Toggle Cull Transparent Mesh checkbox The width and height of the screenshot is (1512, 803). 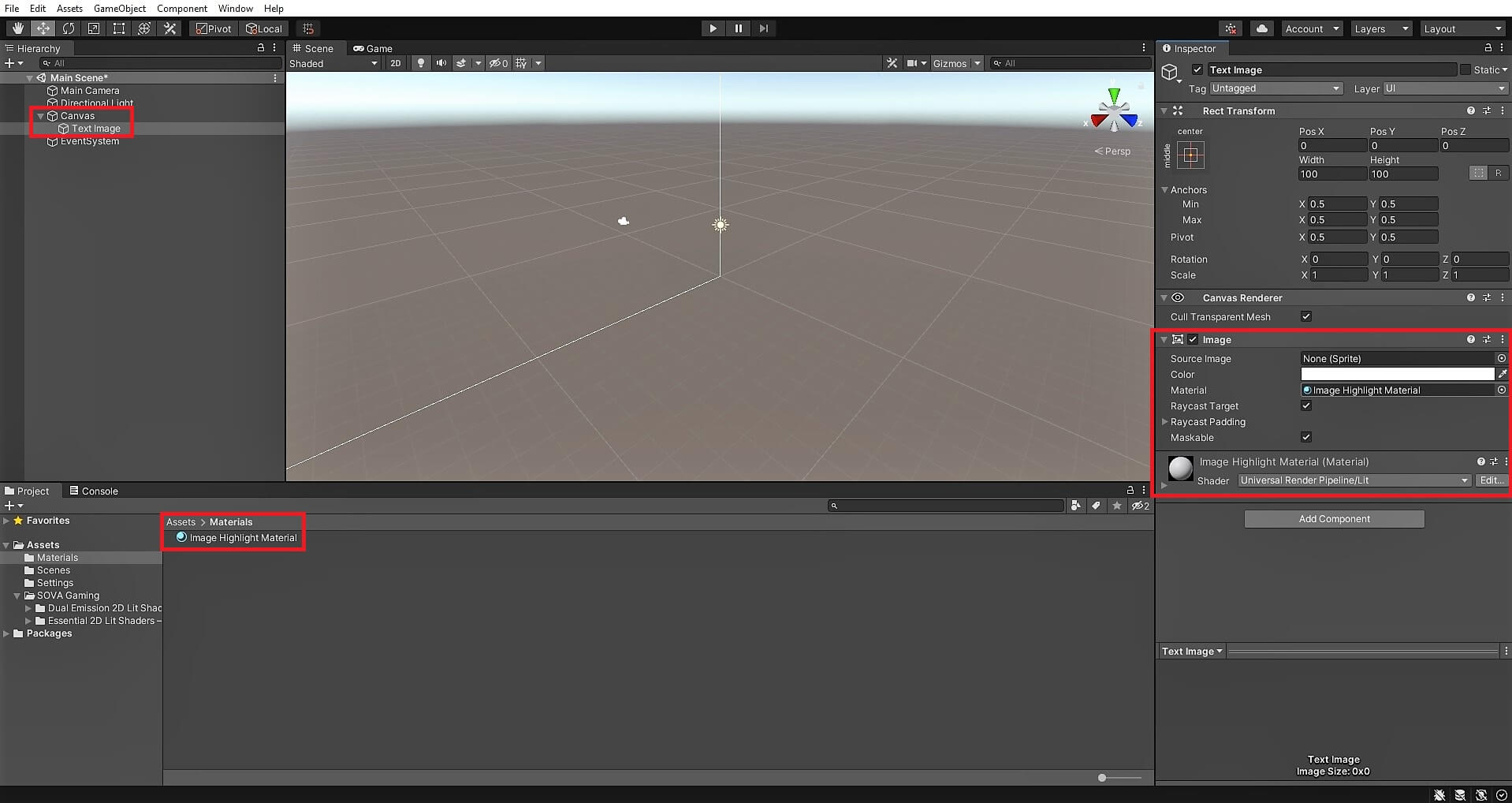click(1306, 316)
